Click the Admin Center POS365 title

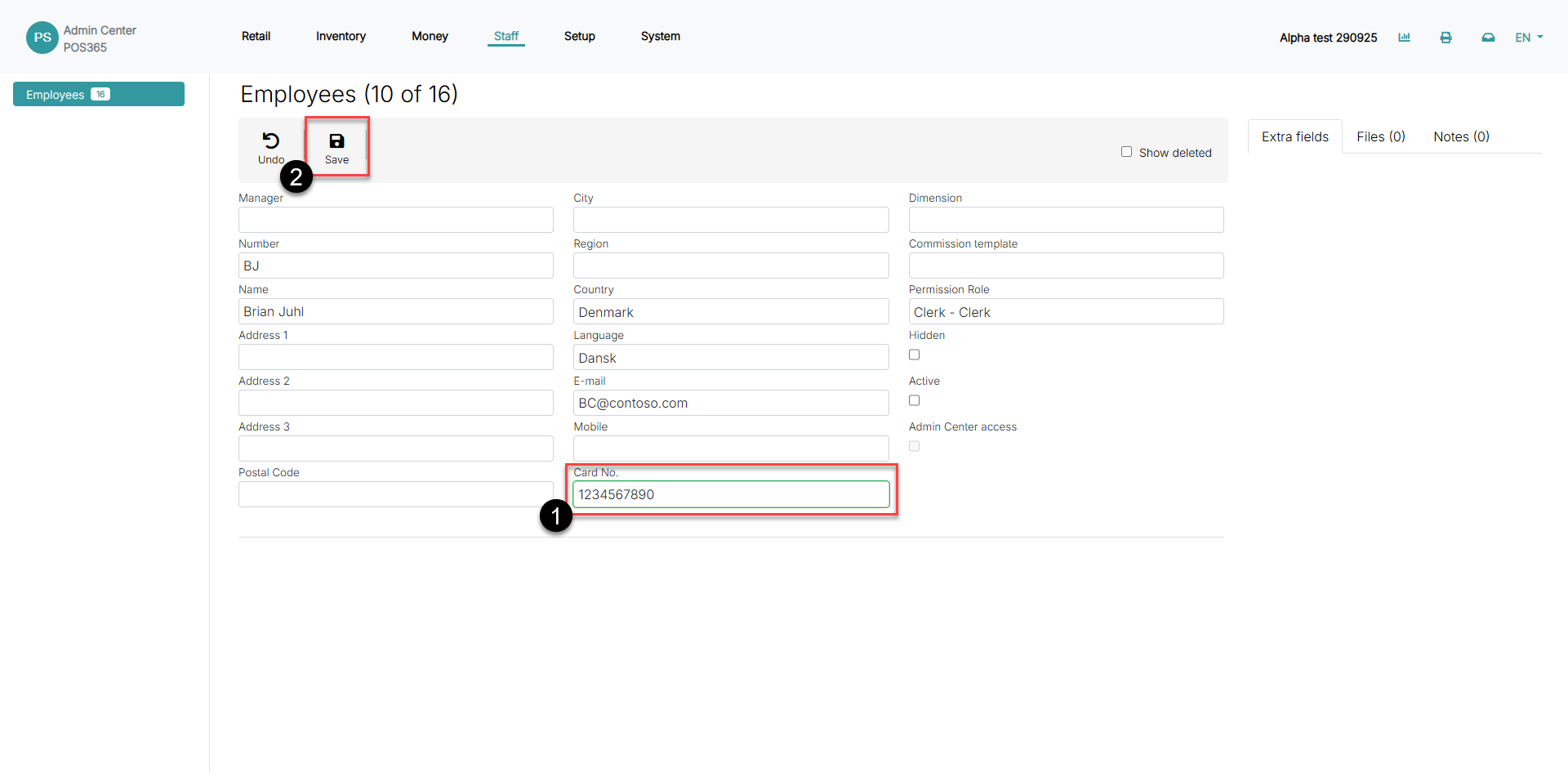(x=100, y=38)
